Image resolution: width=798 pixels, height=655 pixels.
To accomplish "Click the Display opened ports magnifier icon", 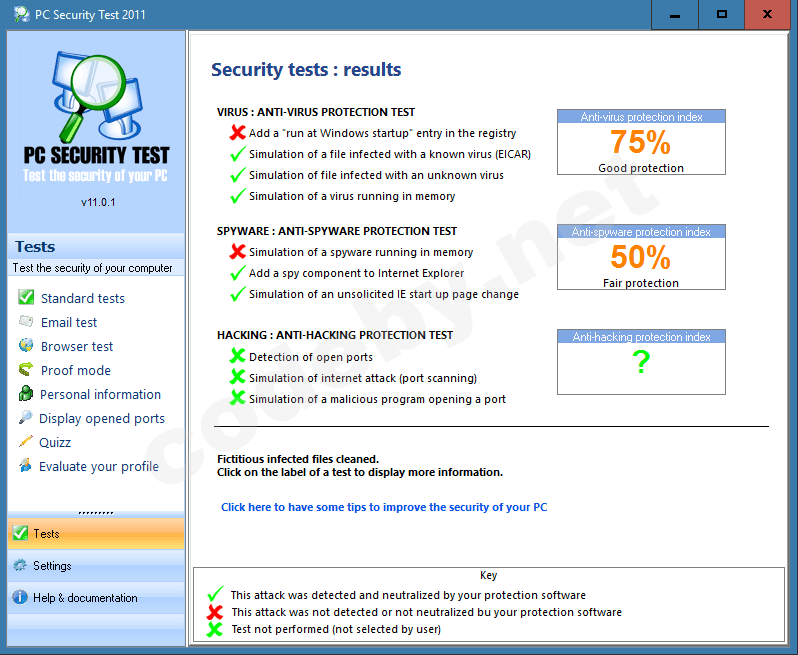I will (25, 417).
